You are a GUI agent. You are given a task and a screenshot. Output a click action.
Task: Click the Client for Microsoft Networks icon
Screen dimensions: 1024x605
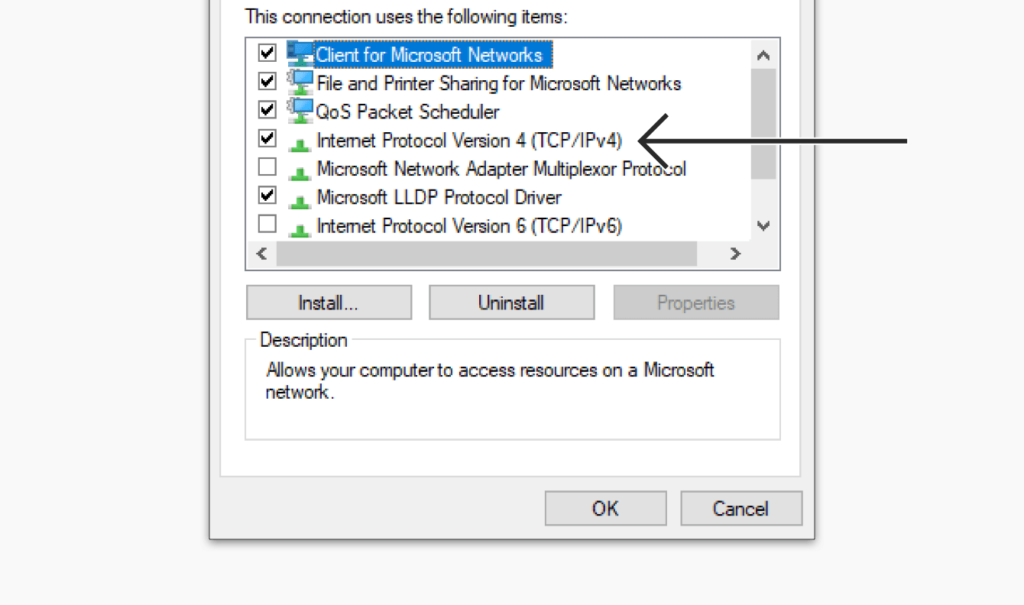tap(299, 54)
